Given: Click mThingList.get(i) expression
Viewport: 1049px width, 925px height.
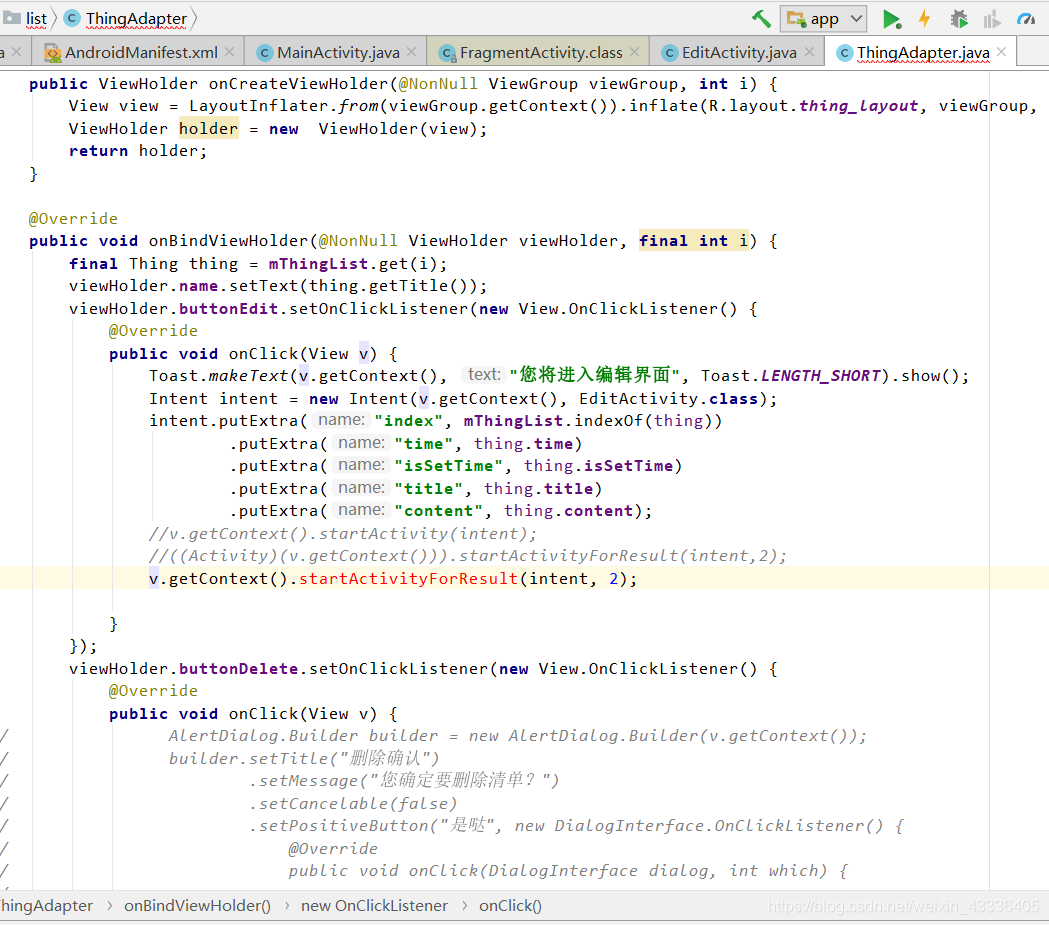Looking at the screenshot, I should pyautogui.click(x=353, y=264).
